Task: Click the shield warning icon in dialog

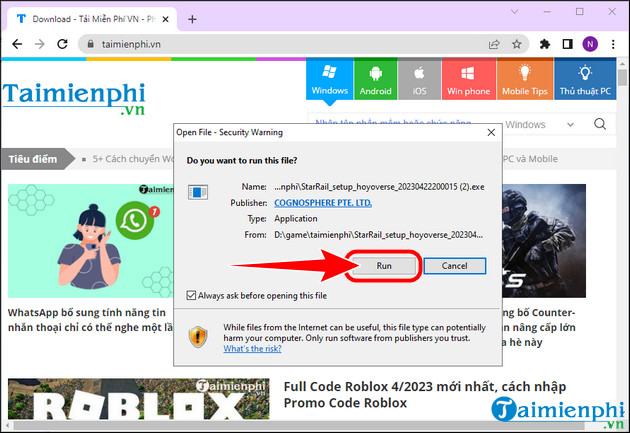Action: (198, 337)
